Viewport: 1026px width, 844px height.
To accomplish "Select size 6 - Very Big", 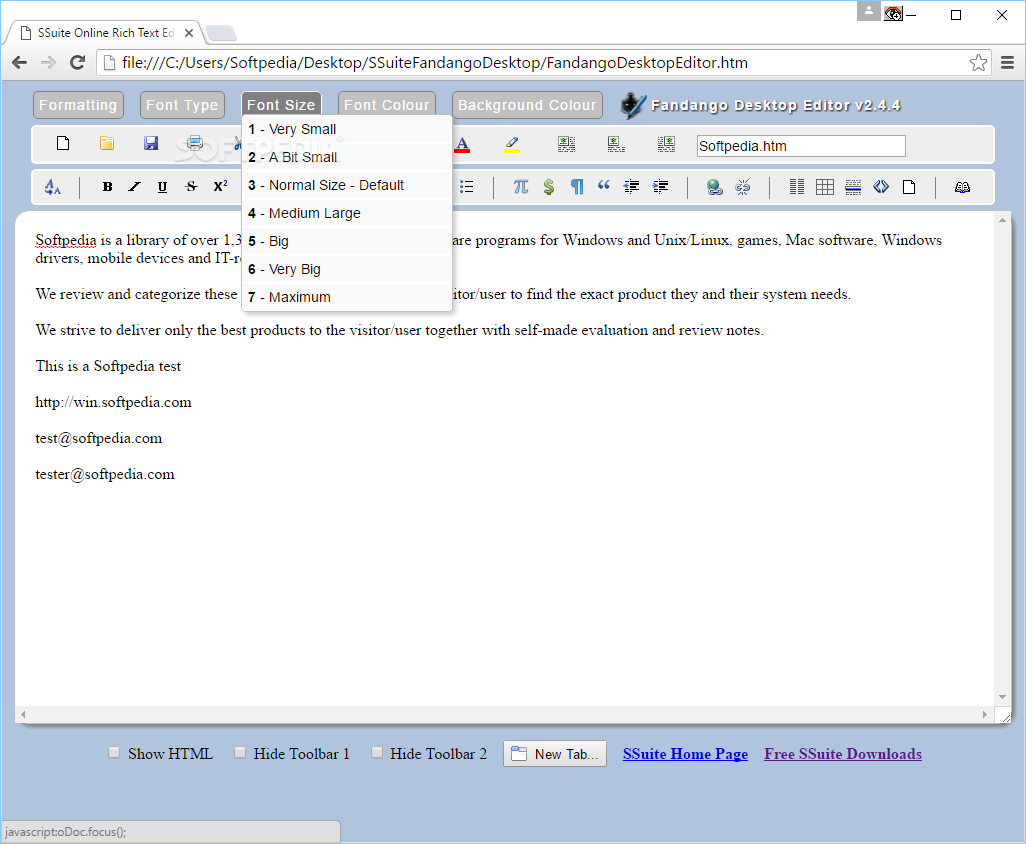I will (347, 269).
